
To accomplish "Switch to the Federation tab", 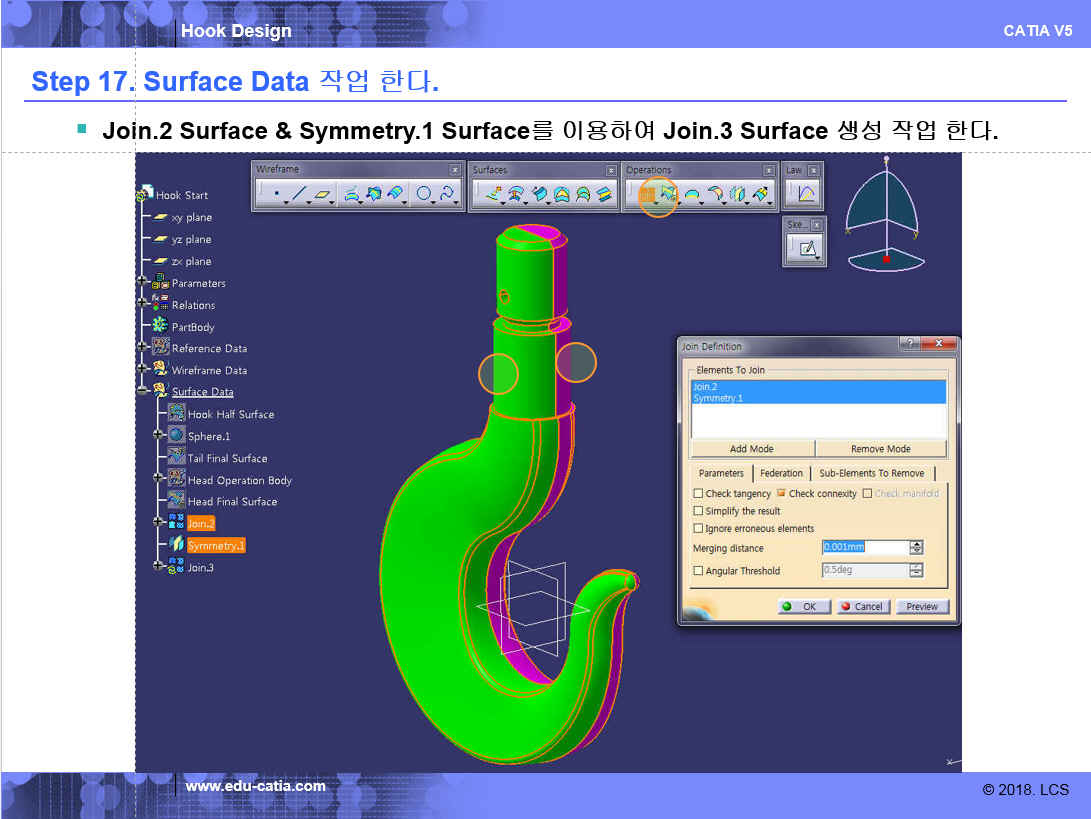I will coord(781,473).
